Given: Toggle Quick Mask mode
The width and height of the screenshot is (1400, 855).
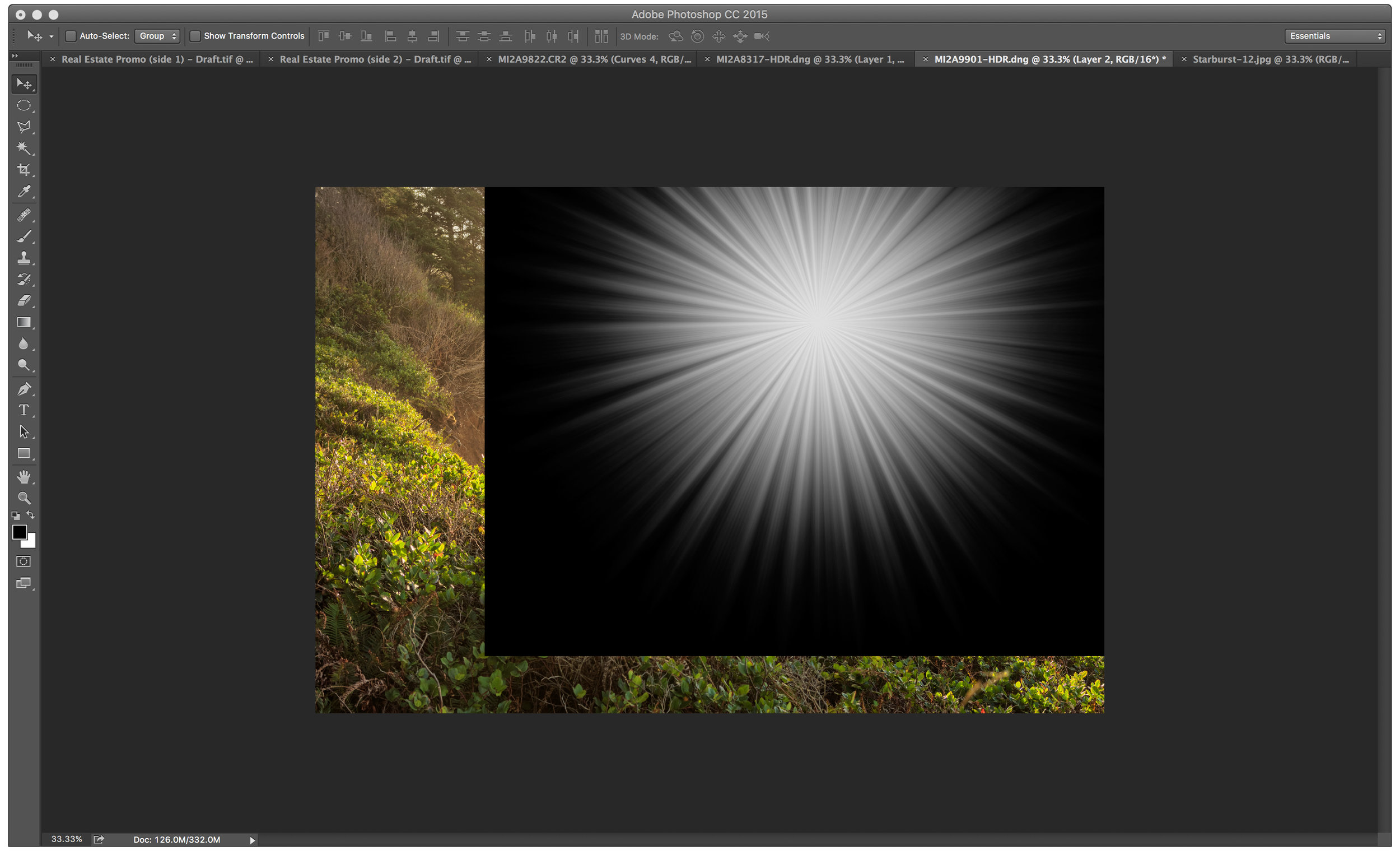Looking at the screenshot, I should pos(24,561).
